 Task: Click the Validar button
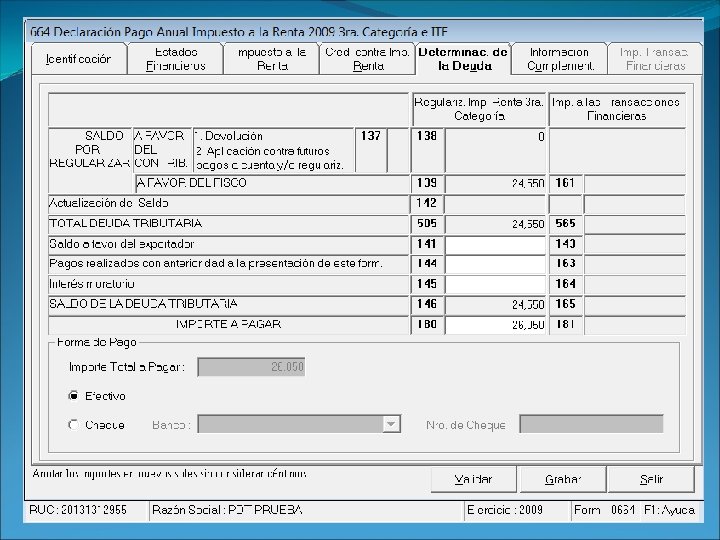pyautogui.click(x=473, y=479)
